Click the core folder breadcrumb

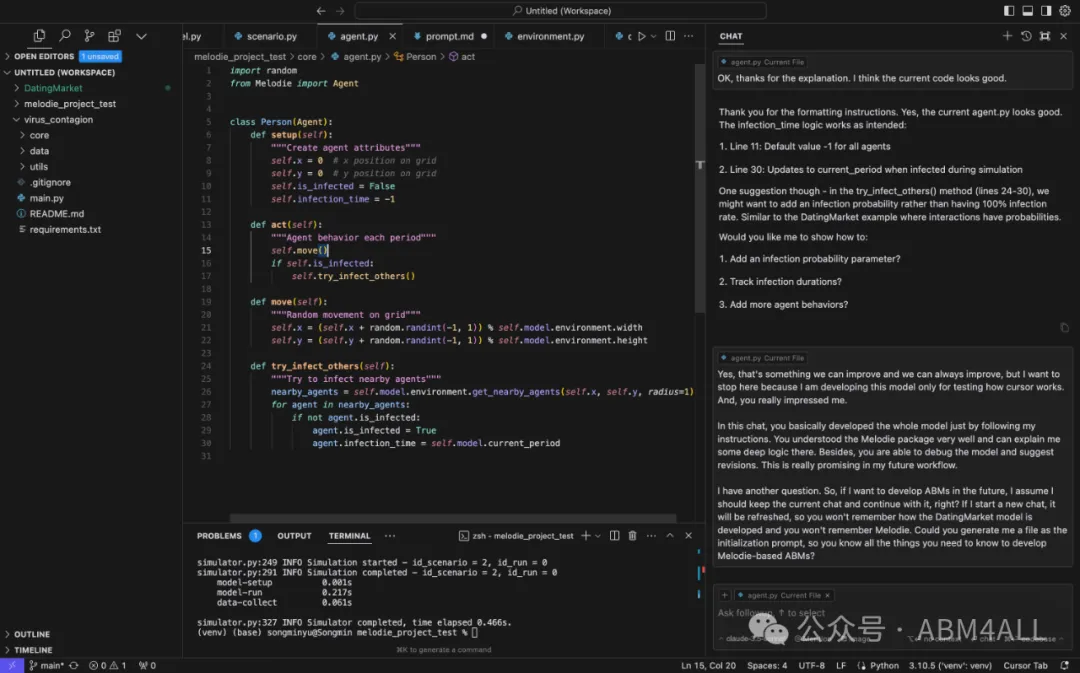point(307,56)
